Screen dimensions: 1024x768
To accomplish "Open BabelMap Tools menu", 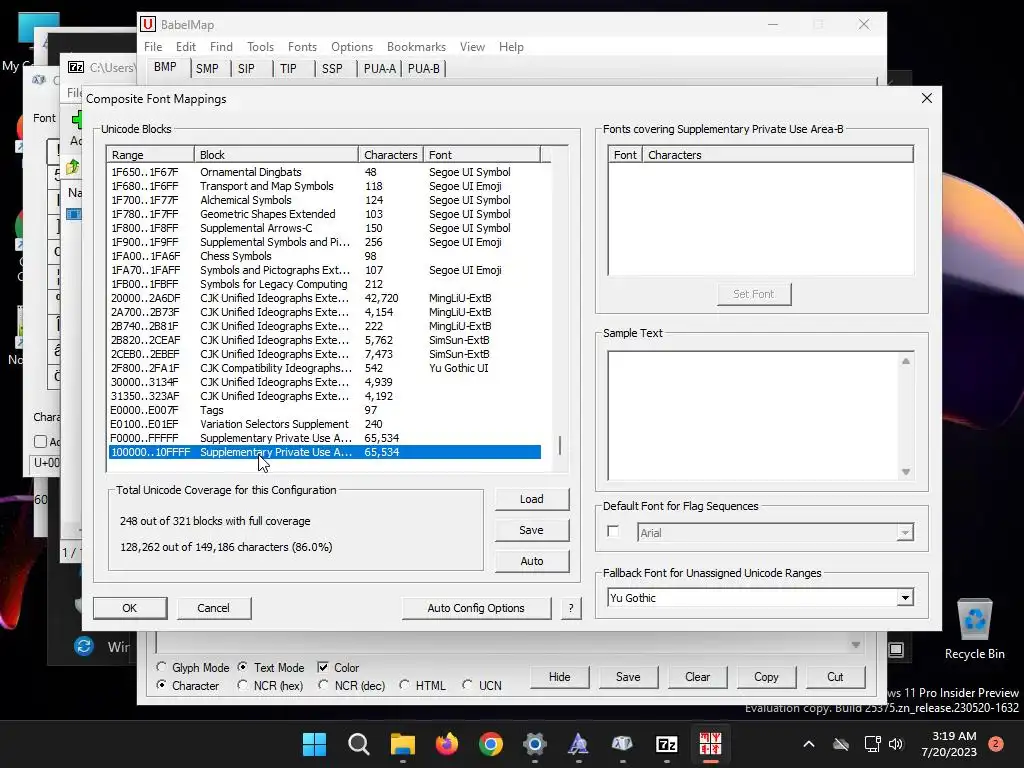I will pos(260,47).
